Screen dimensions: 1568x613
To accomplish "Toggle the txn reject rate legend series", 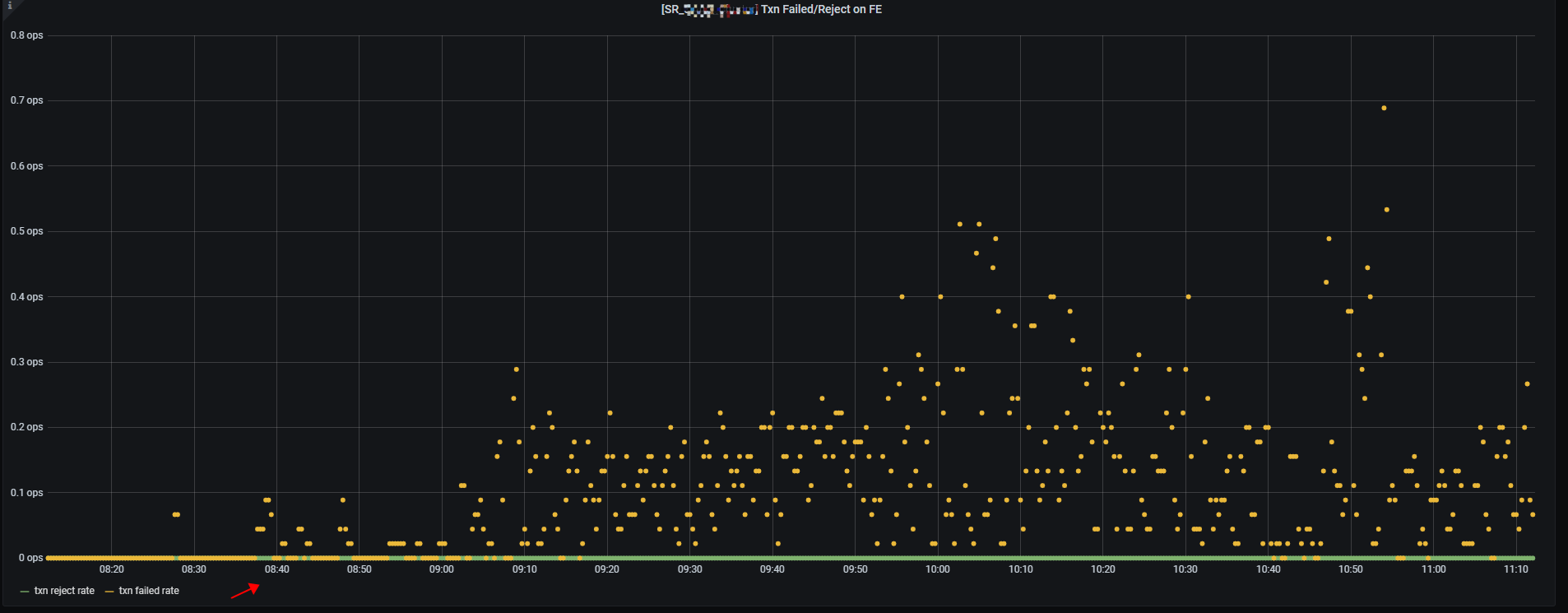I will coord(64,591).
